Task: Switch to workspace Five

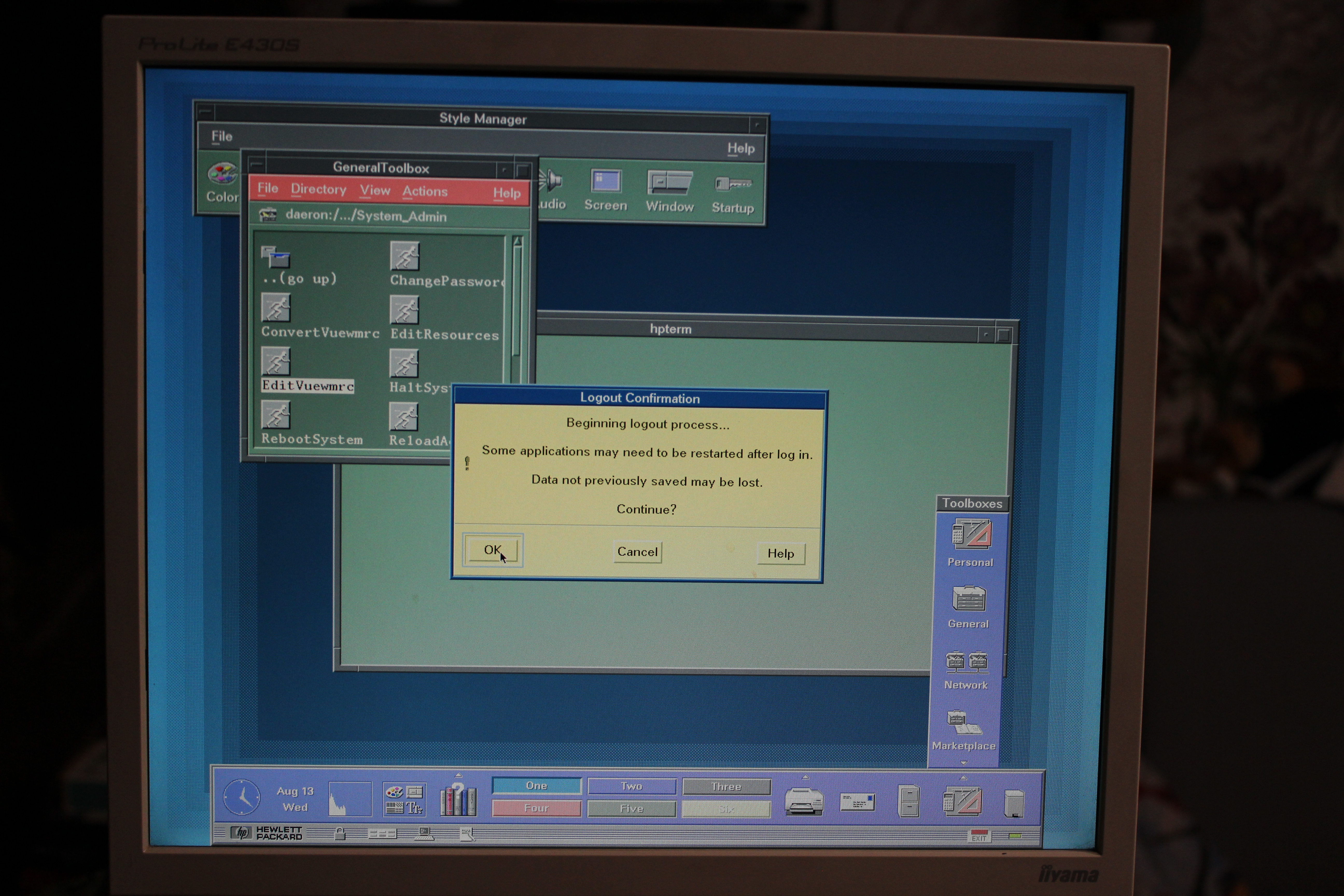Action: [x=632, y=809]
